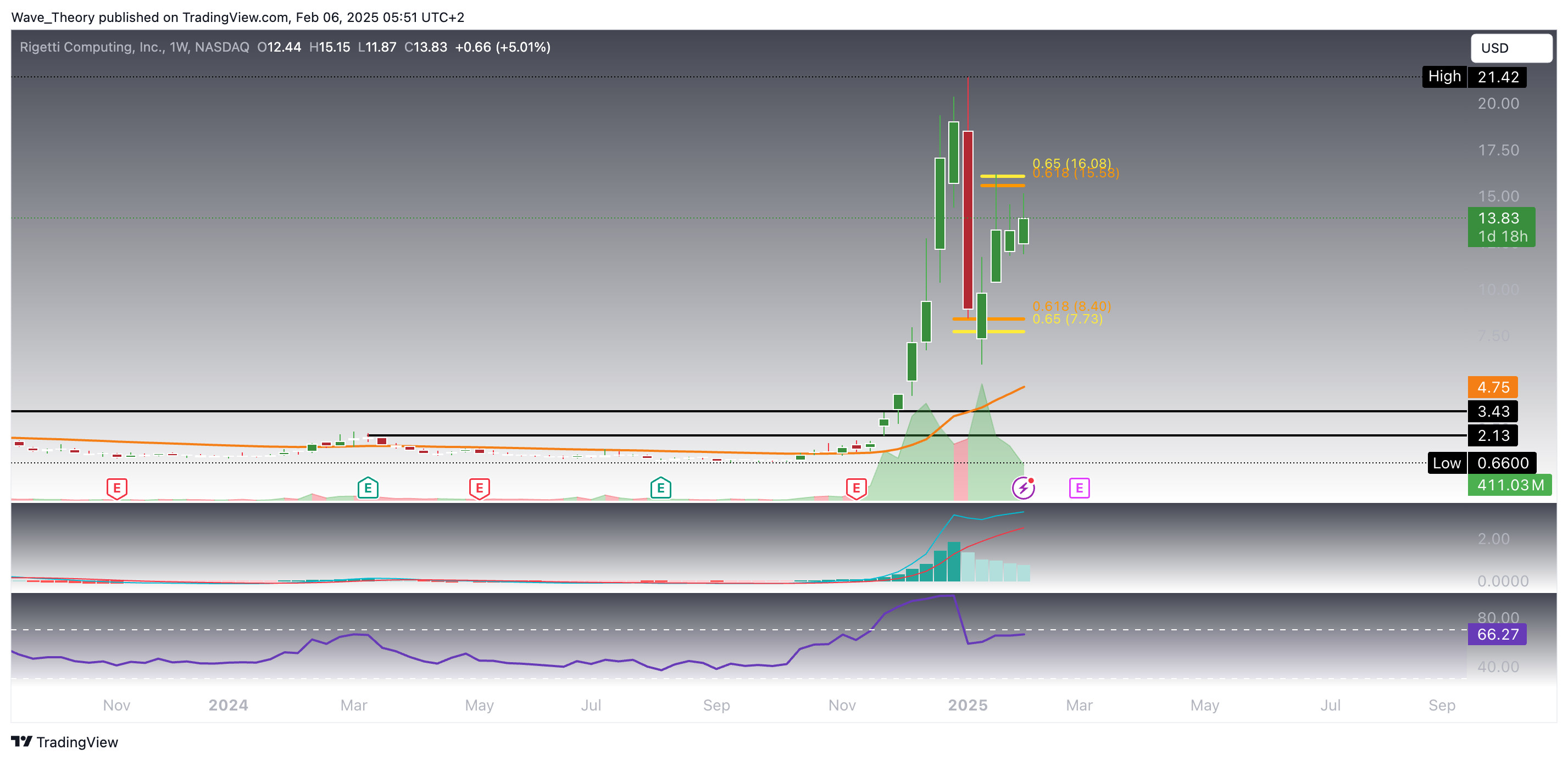Click the low price L11.87 value
This screenshot has height=761, width=1568.
pyautogui.click(x=377, y=47)
